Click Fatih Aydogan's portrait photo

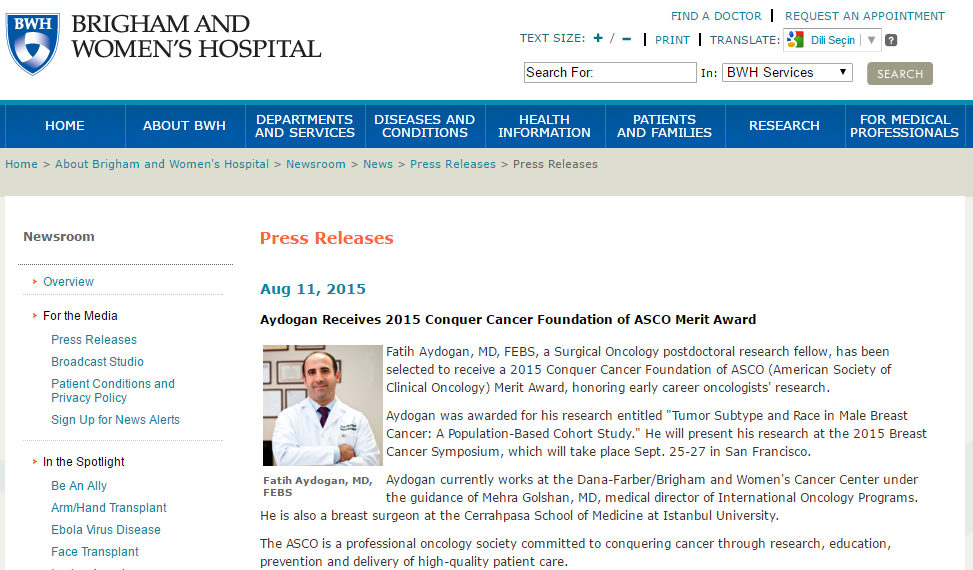[323, 405]
